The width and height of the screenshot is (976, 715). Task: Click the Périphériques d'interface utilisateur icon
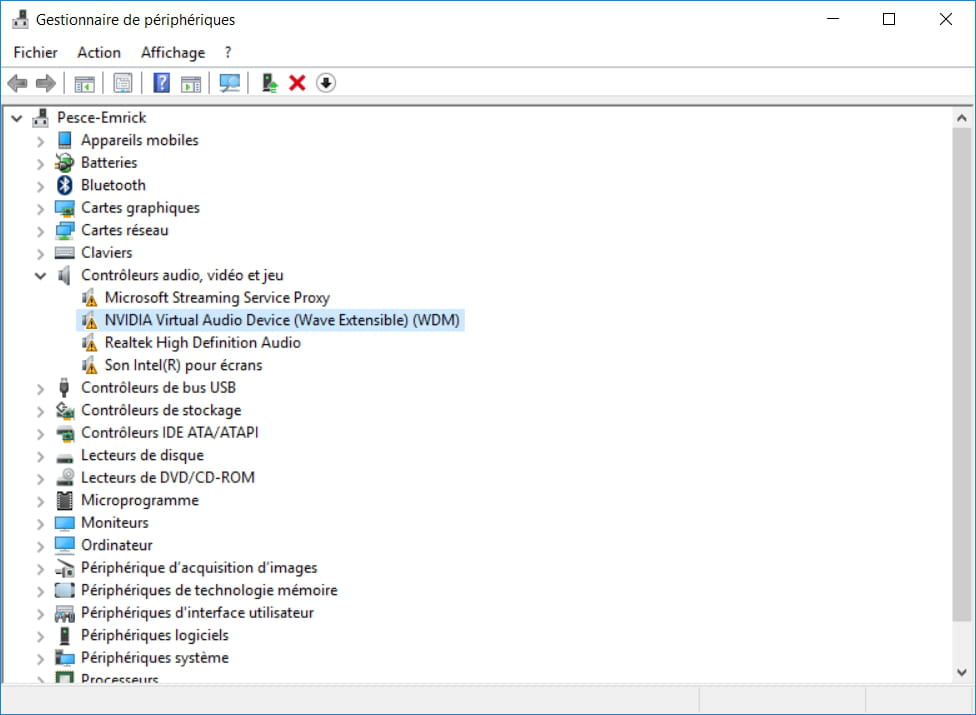point(65,613)
